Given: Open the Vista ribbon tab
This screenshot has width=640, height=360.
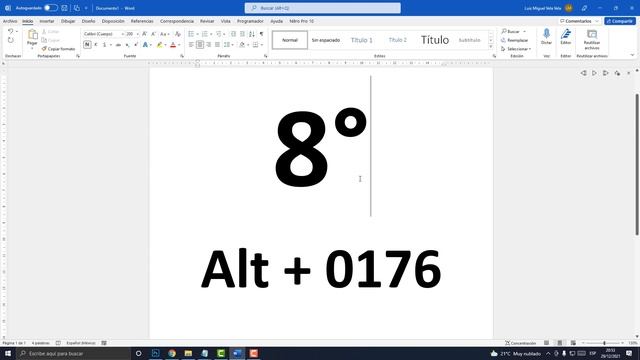Looking at the screenshot, I should (226, 21).
